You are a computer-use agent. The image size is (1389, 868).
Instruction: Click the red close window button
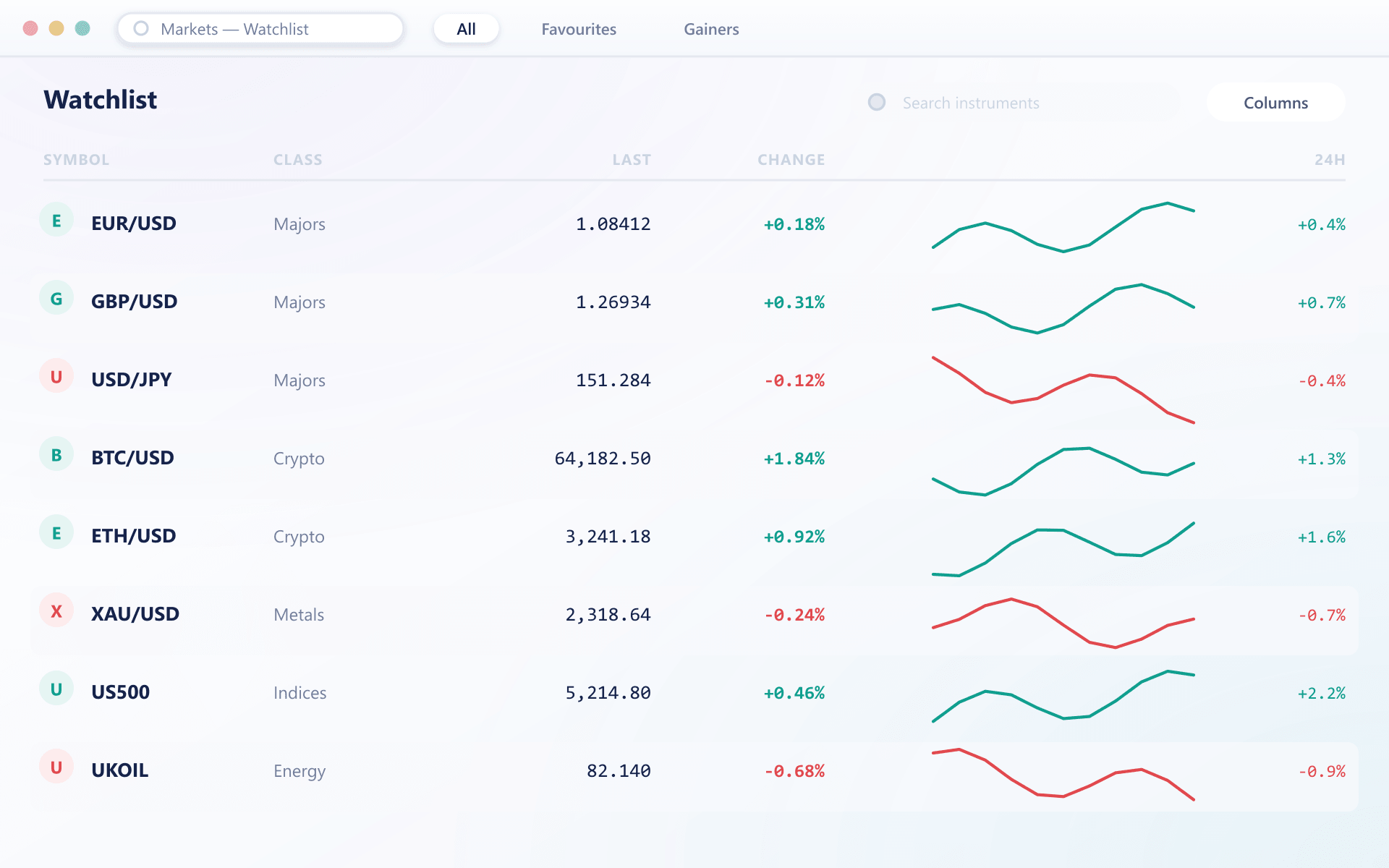click(30, 28)
